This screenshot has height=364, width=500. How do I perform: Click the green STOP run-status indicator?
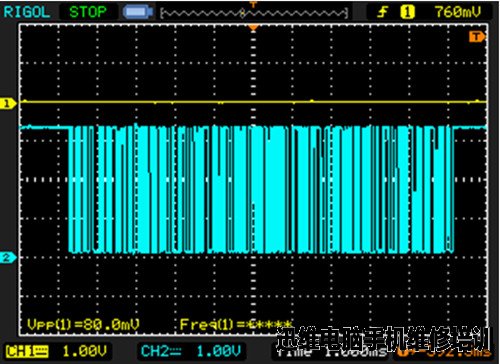[x=88, y=12]
